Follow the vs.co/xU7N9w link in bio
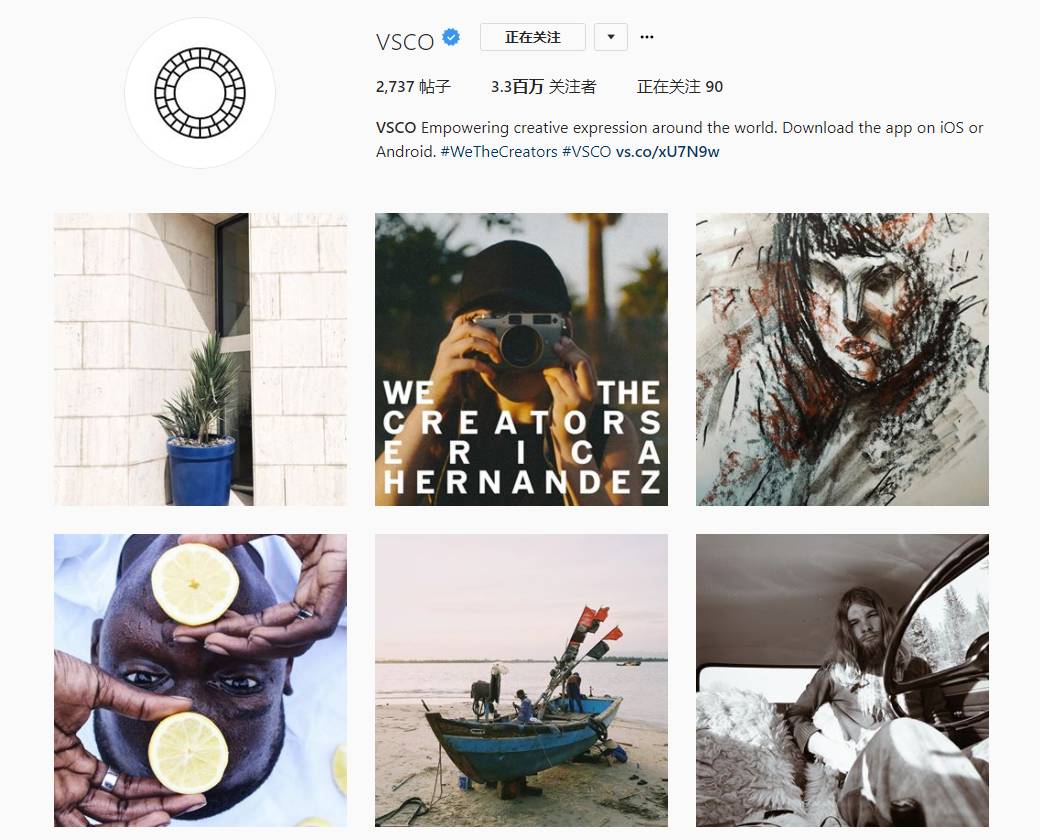Image resolution: width=1040 pixels, height=840 pixels. (667, 152)
